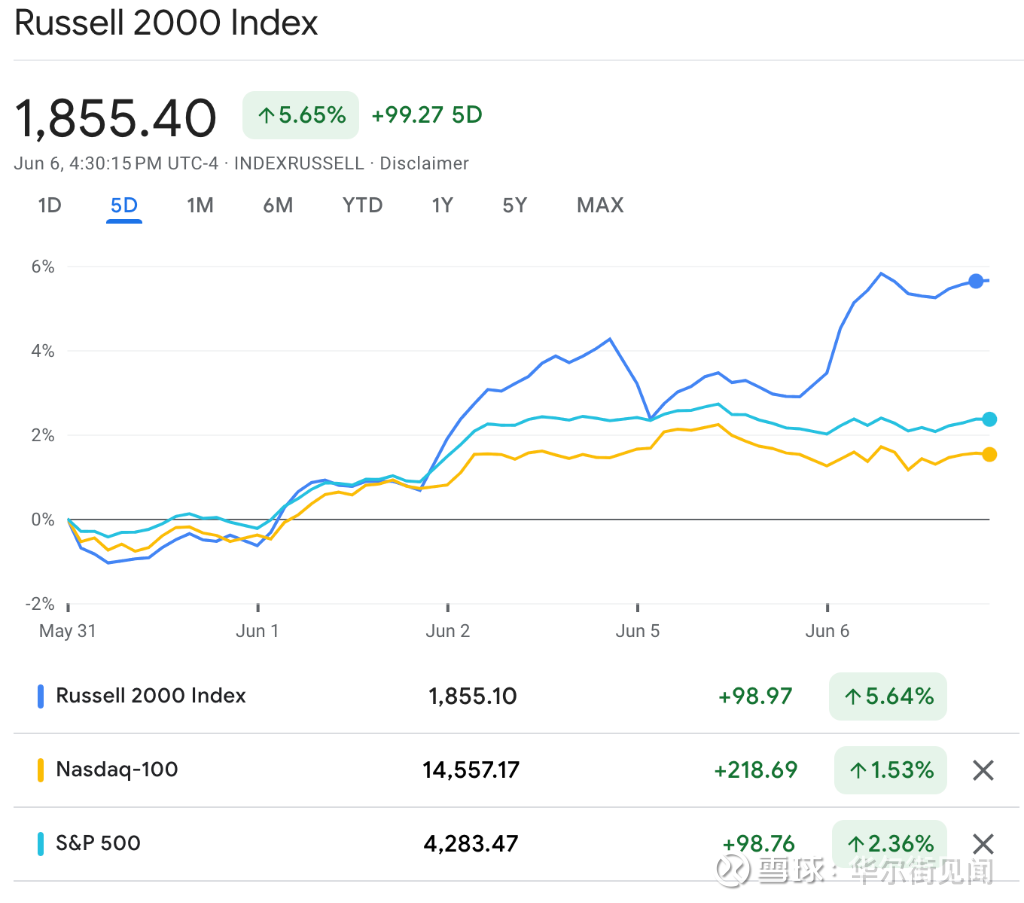Click the Jun 5 marker on chart axis
1024x903 pixels.
coord(638,630)
